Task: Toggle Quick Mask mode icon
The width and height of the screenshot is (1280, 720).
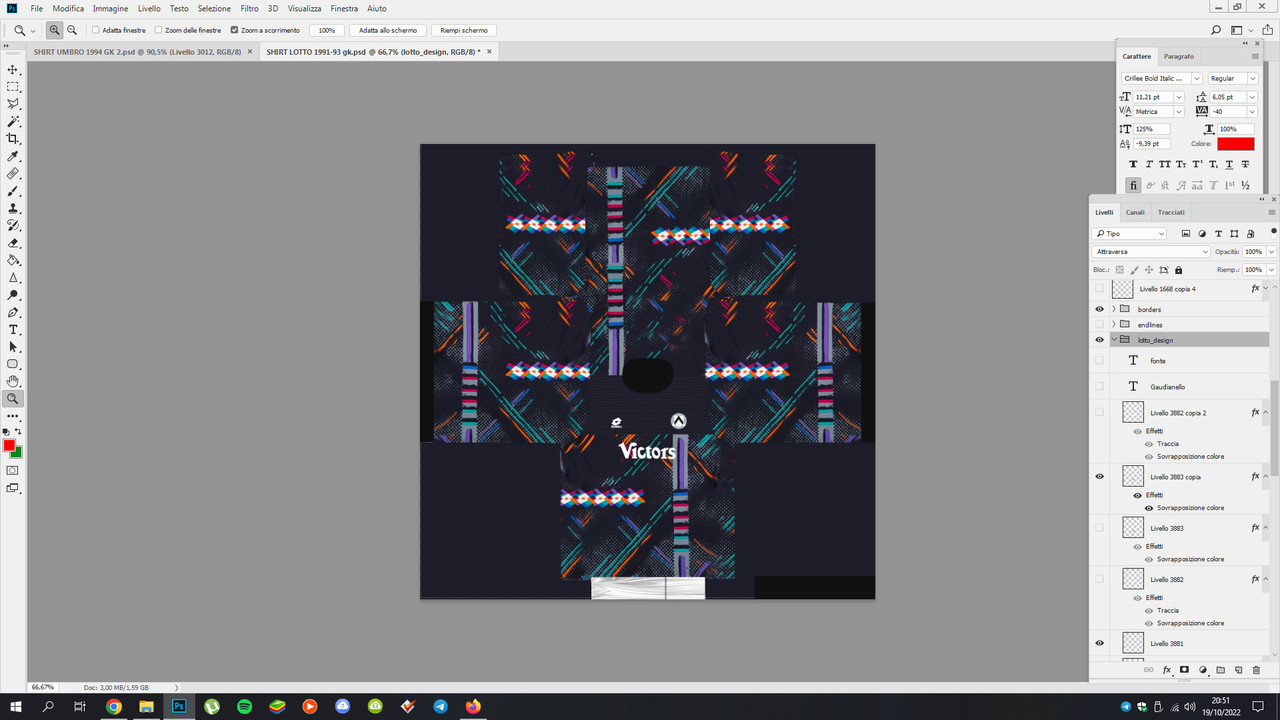Action: click(13, 470)
